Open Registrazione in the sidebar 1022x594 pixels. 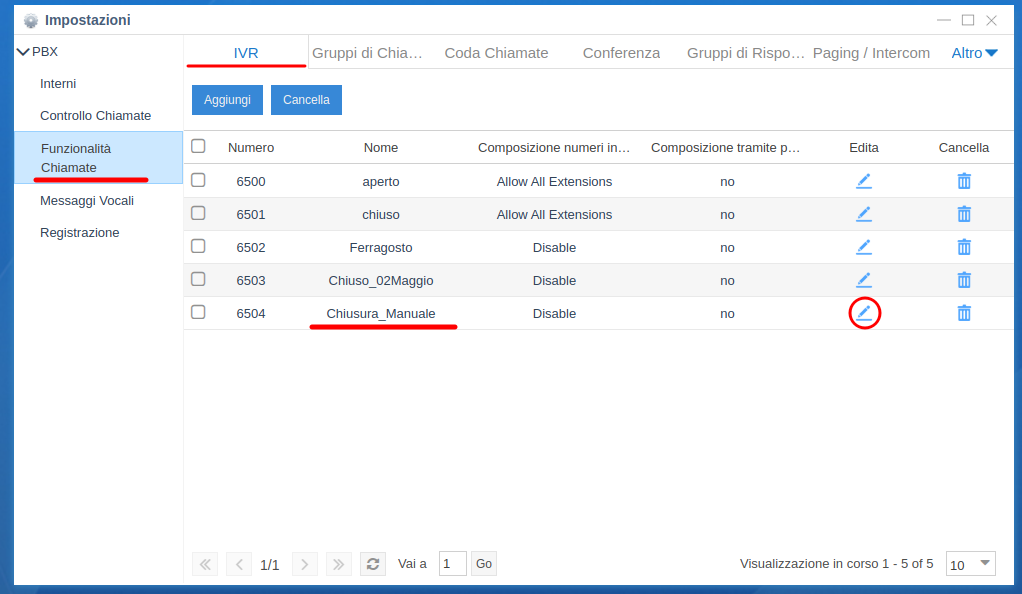pos(80,233)
